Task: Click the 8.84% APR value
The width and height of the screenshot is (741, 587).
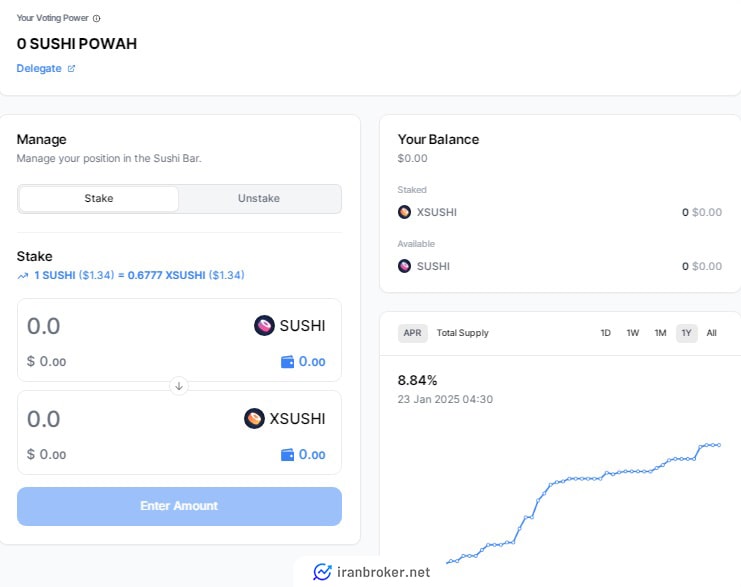Action: [x=417, y=380]
